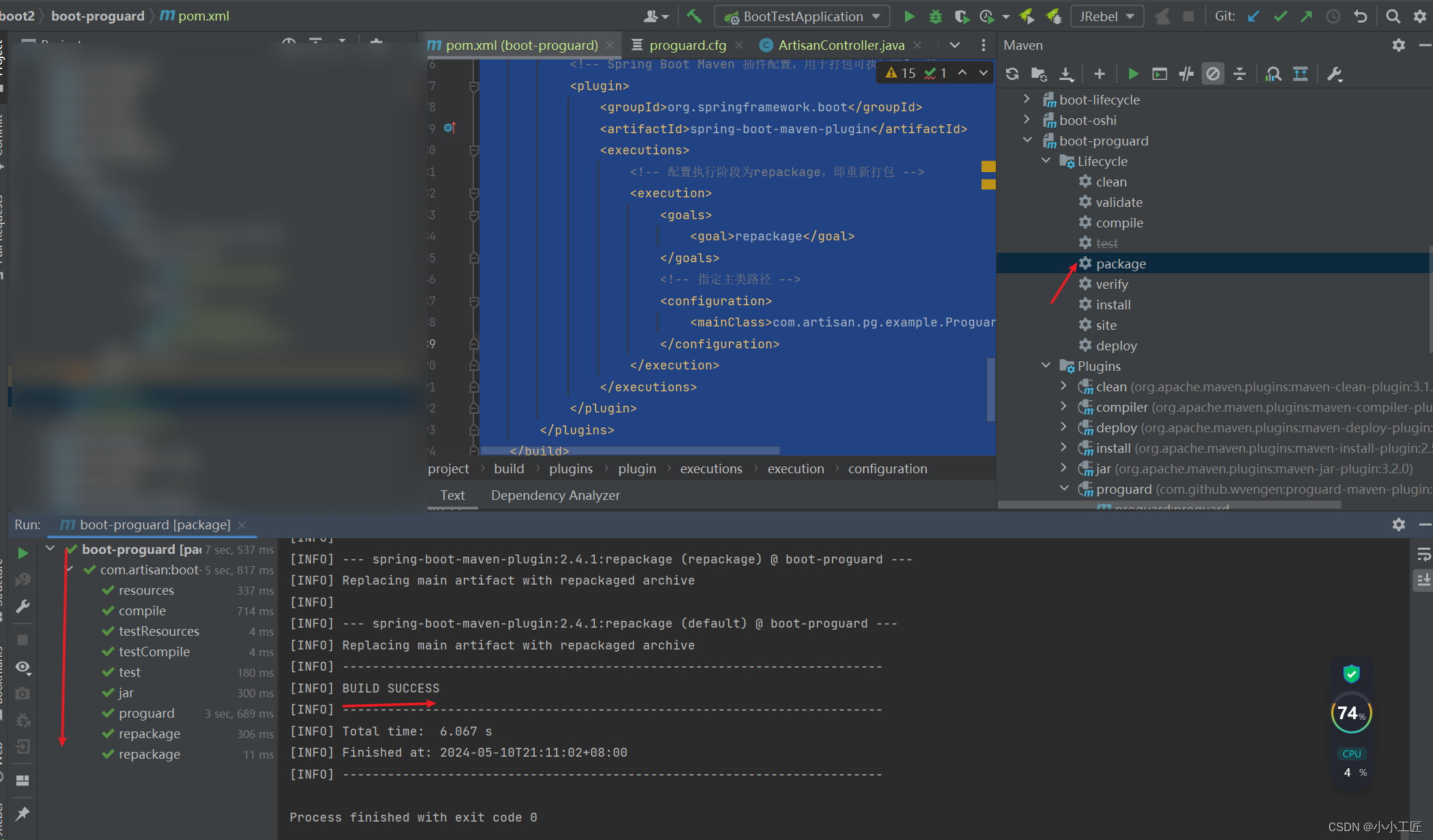The height and width of the screenshot is (840, 1433).
Task: Open the Dependency Analyzer tab
Action: (x=555, y=495)
